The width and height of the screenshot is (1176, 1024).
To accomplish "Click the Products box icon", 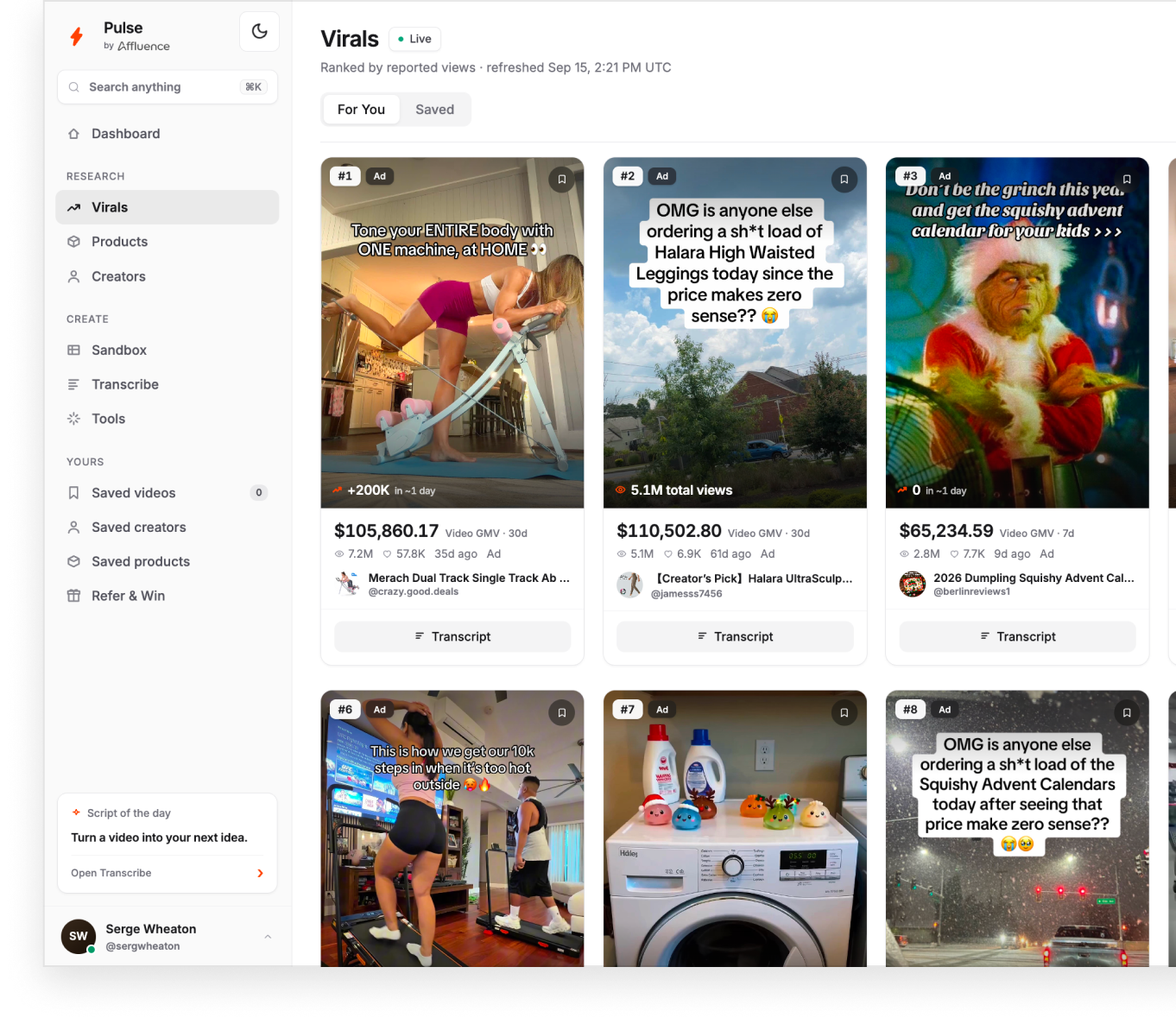I will click(74, 242).
